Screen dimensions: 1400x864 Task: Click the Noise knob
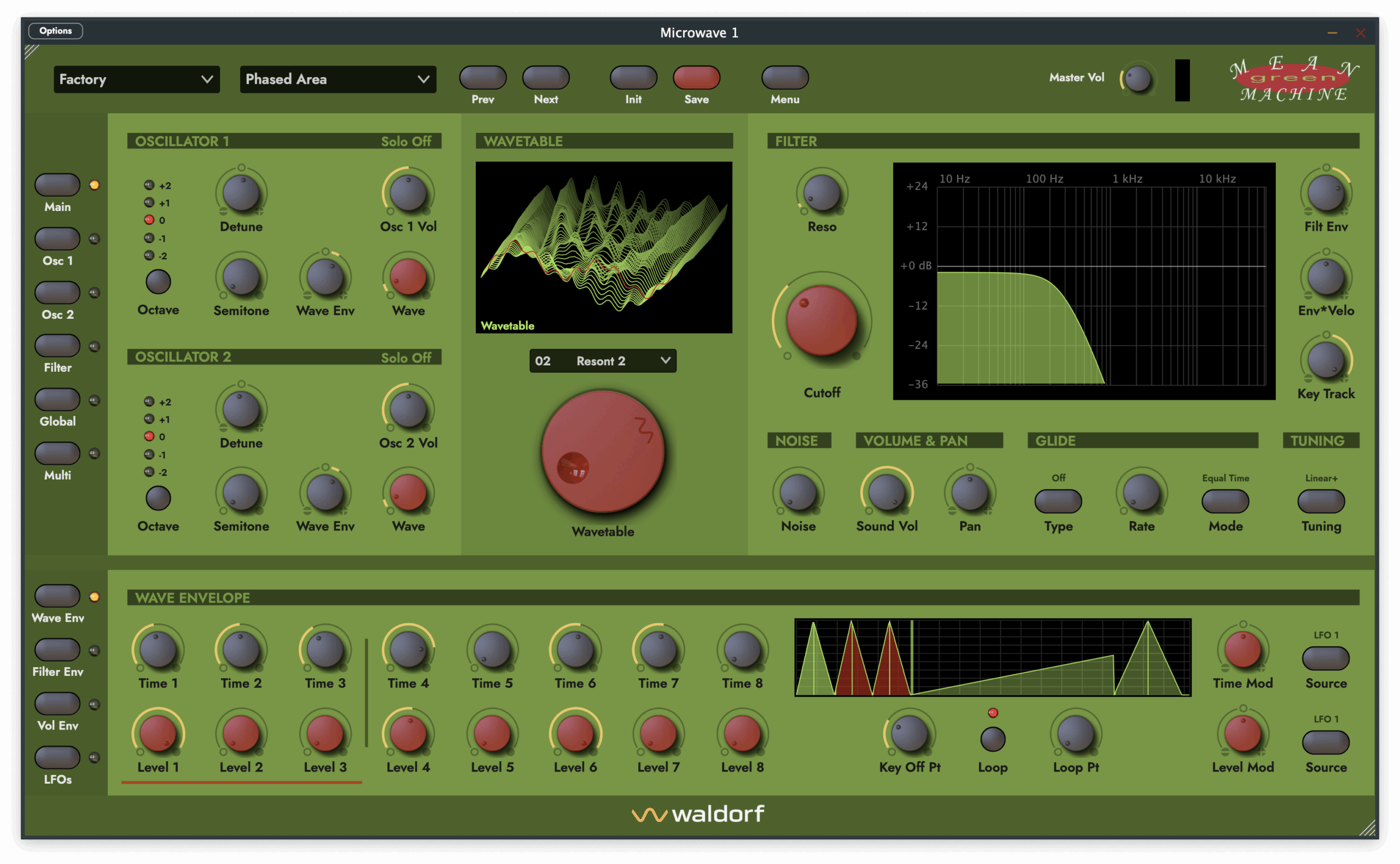pos(798,493)
